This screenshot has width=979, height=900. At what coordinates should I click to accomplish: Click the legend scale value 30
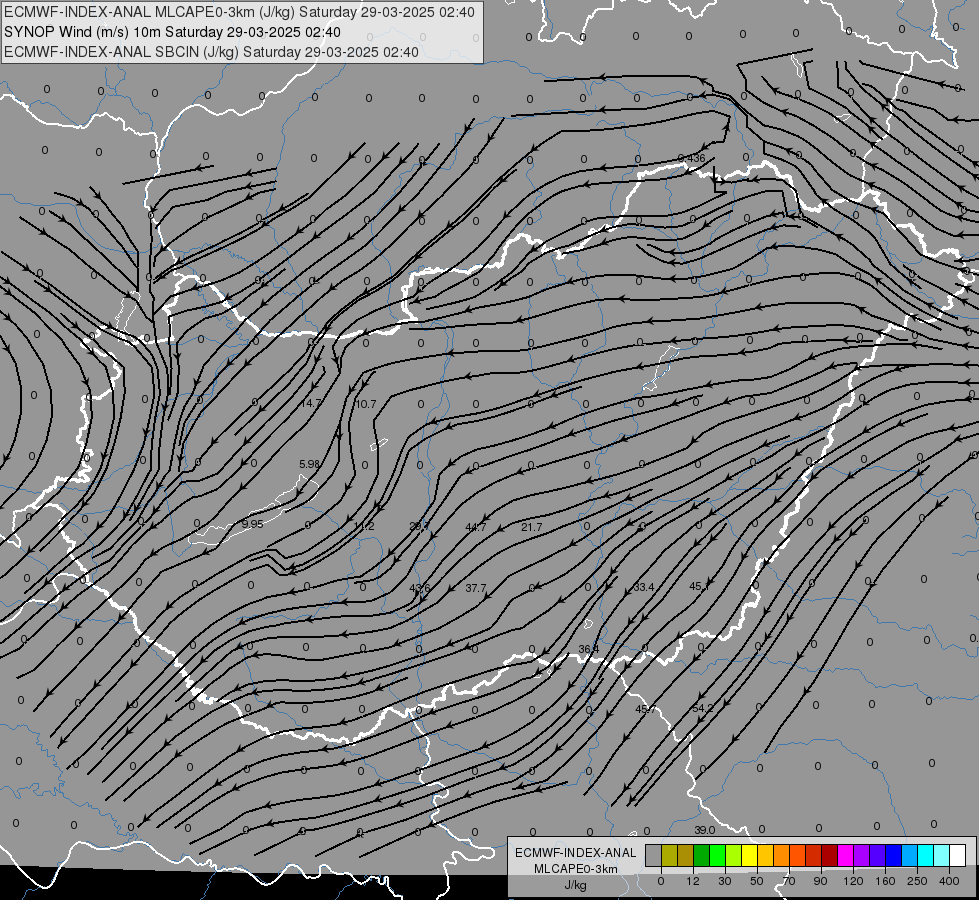[725, 881]
